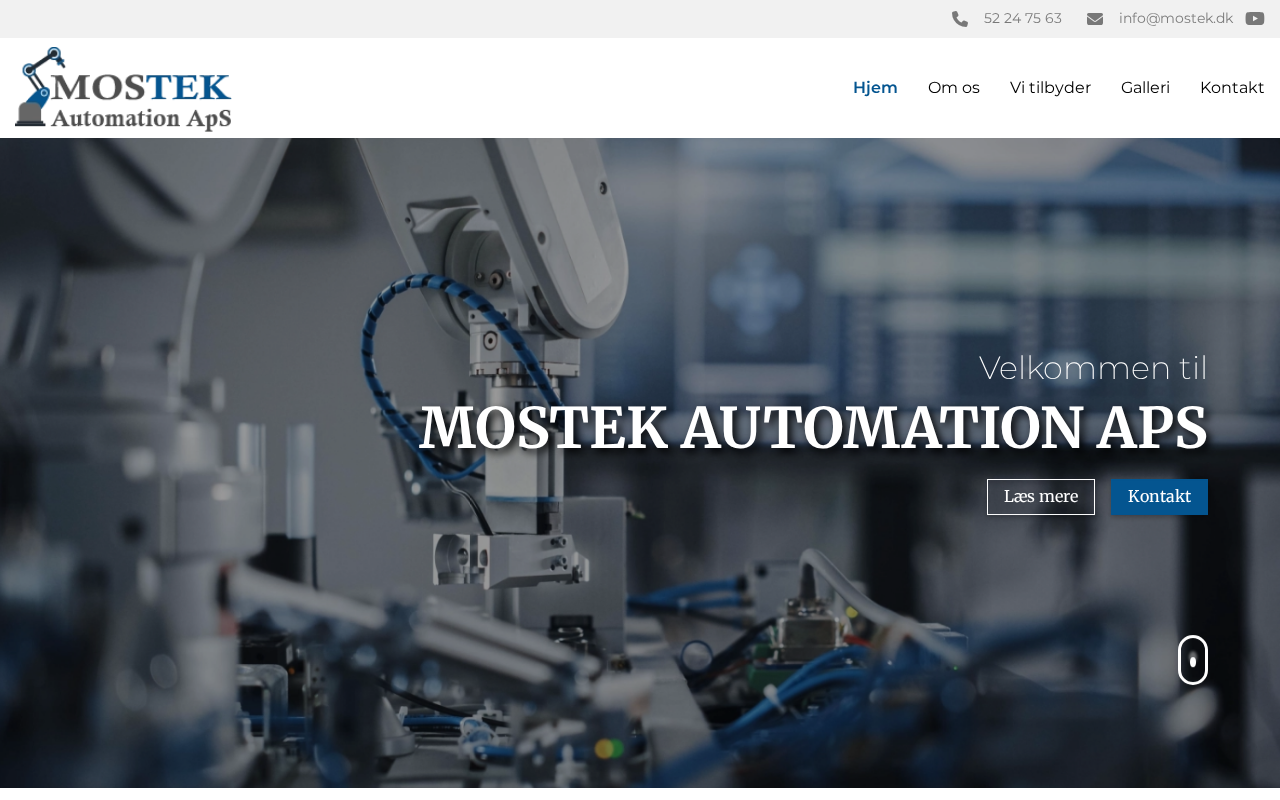The width and height of the screenshot is (1280, 800).
Task: Click the scroll-down mouse indicator
Action: 1193,660
